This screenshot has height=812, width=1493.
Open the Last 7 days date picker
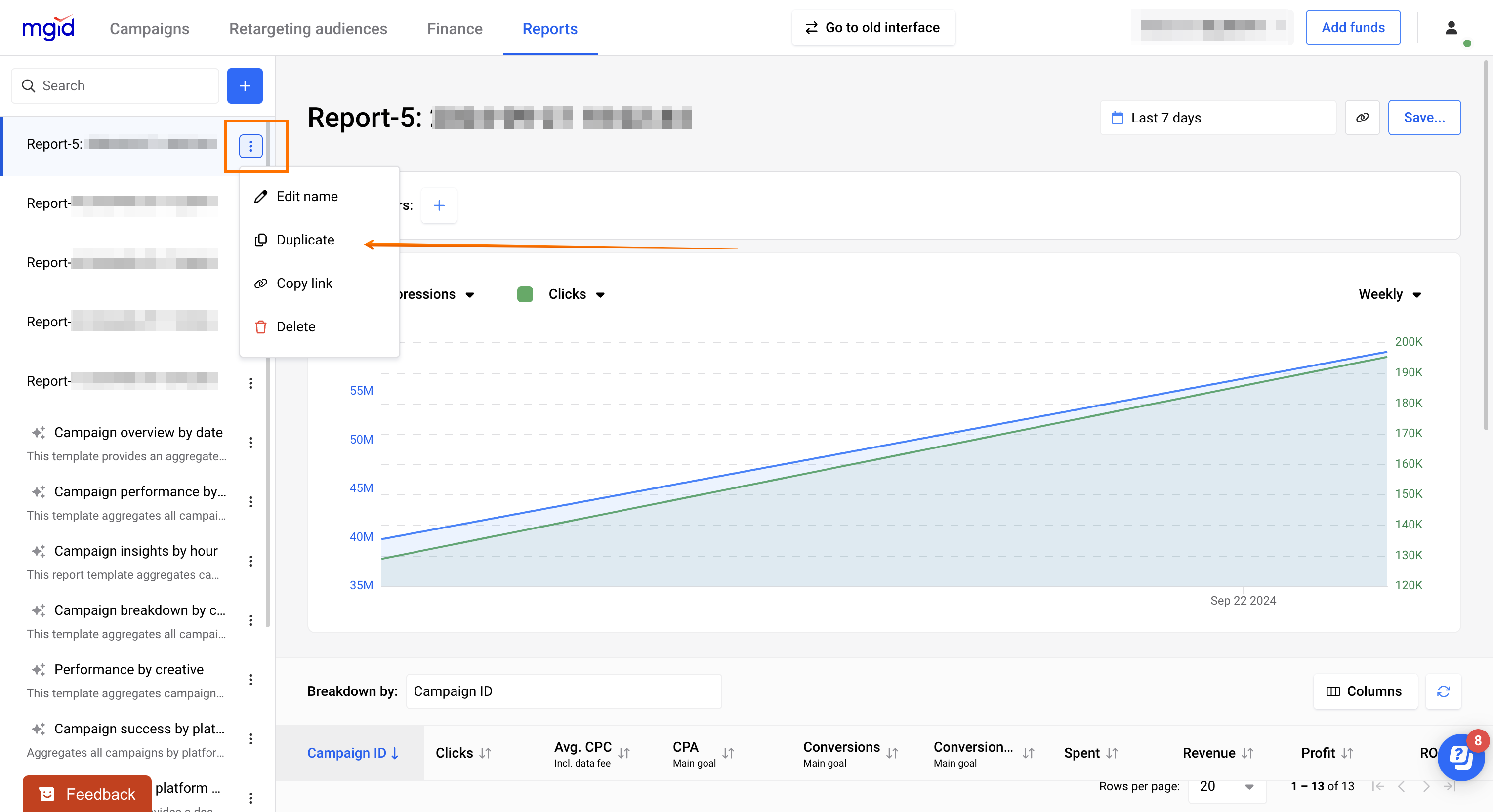pos(1217,118)
